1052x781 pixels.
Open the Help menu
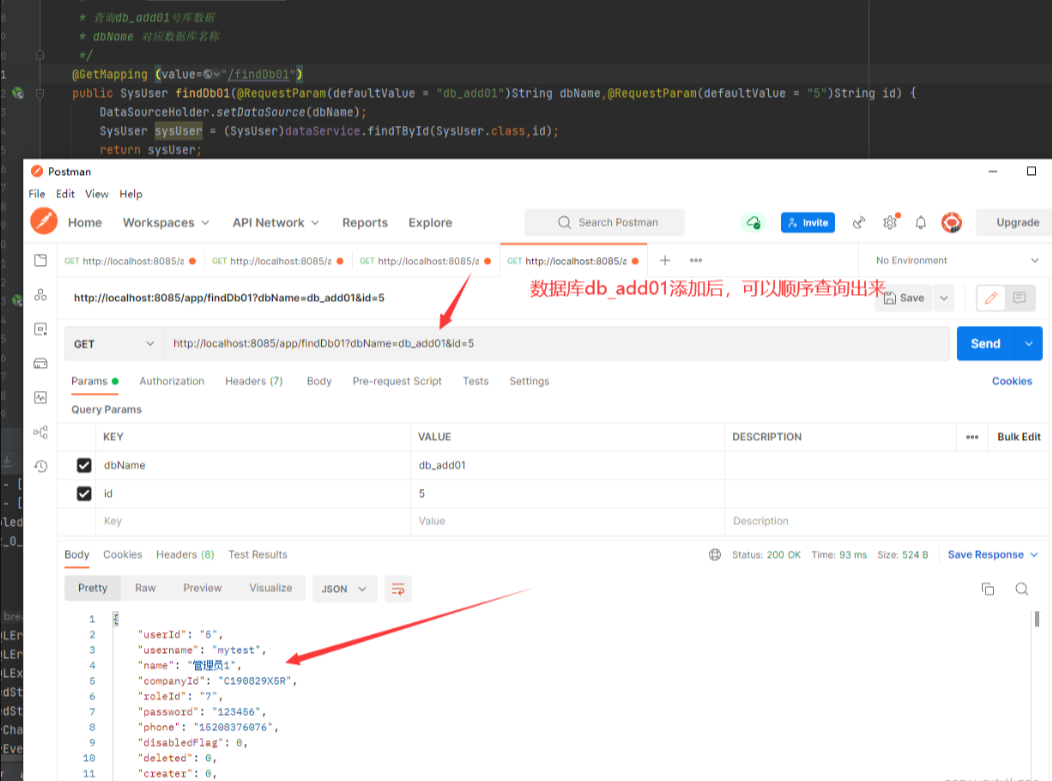tap(131, 194)
